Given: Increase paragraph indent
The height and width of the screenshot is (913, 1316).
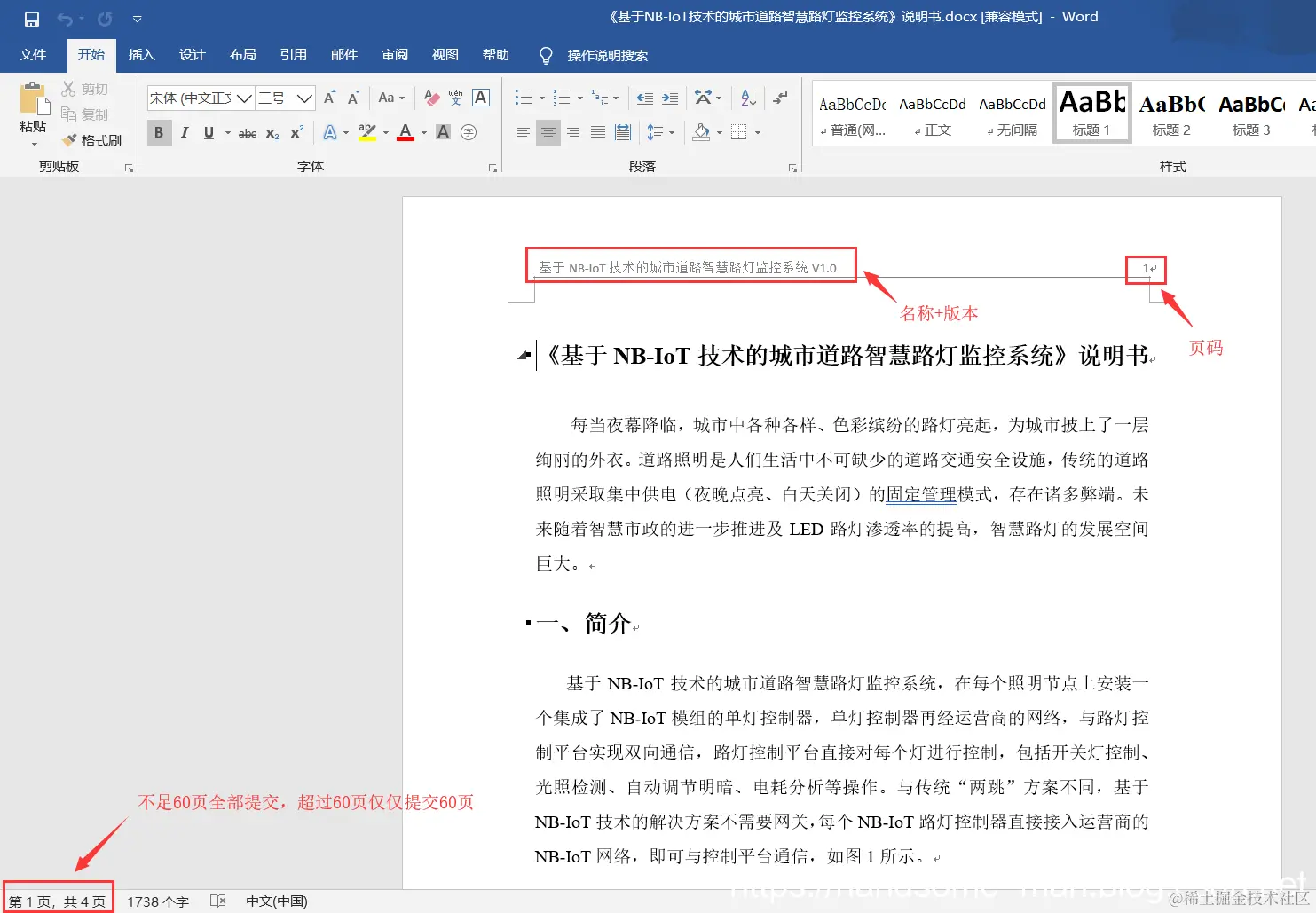Looking at the screenshot, I should click(x=670, y=98).
